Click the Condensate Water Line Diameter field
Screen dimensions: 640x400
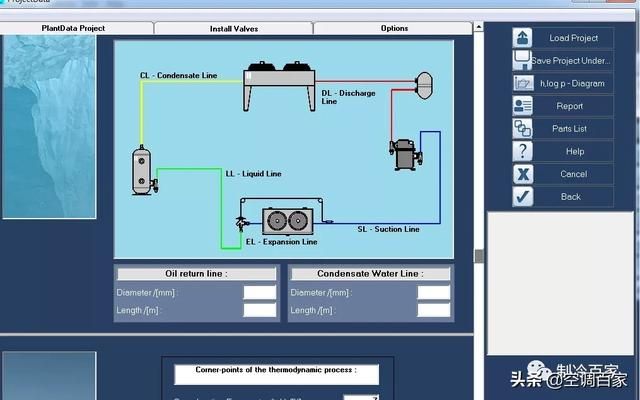click(433, 293)
